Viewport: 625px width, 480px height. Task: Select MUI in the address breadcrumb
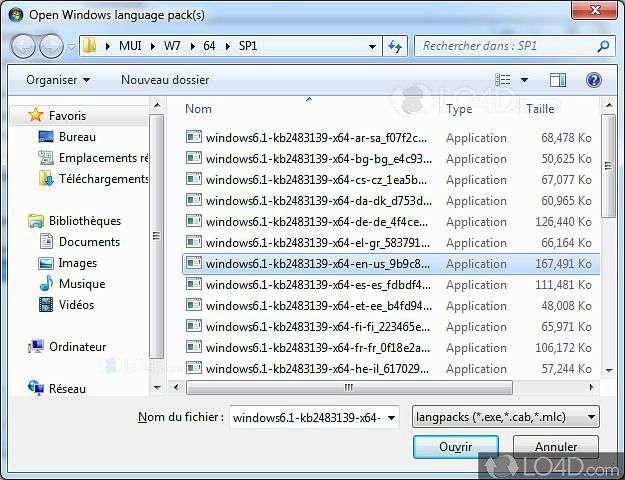point(130,46)
